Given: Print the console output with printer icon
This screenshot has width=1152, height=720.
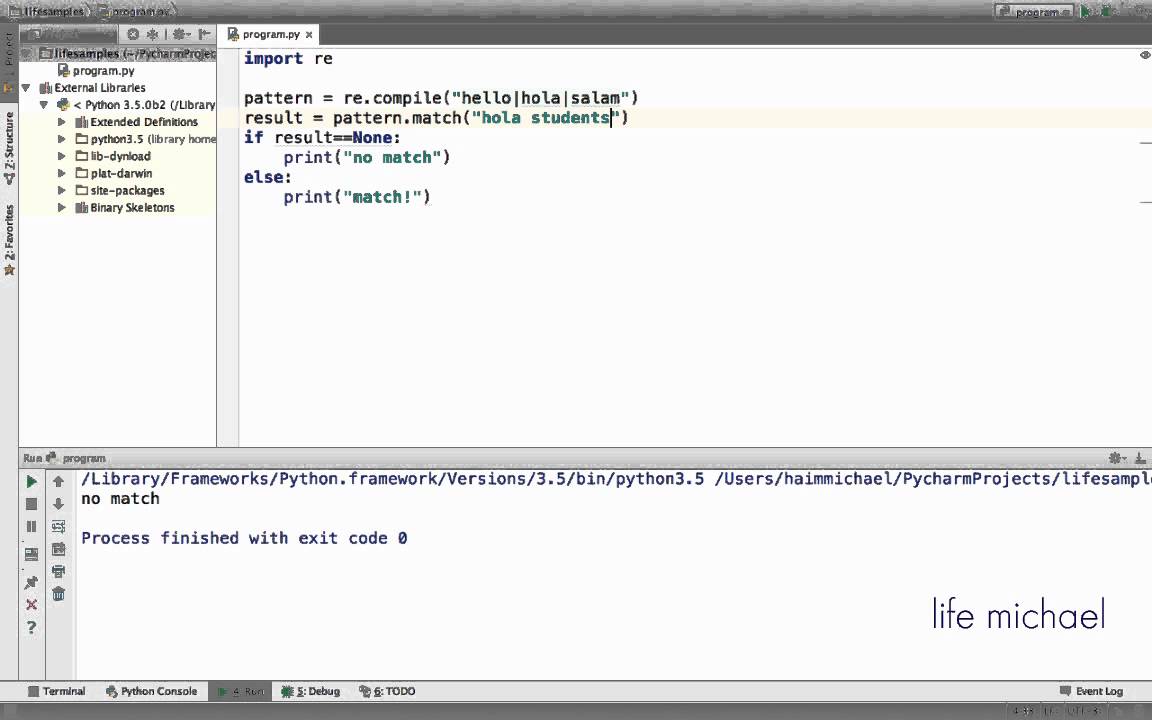Looking at the screenshot, I should [x=58, y=572].
